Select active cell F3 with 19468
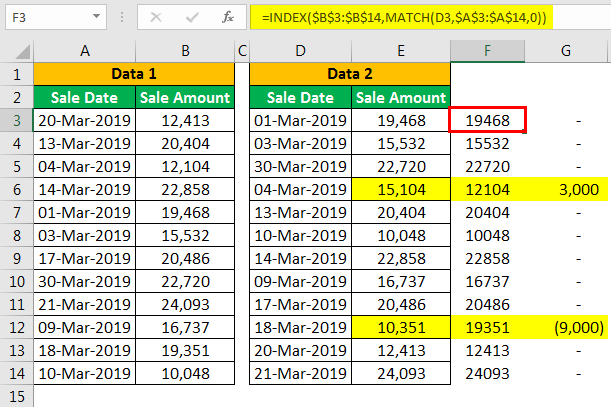Screen dimensions: 611x407 click(487, 120)
